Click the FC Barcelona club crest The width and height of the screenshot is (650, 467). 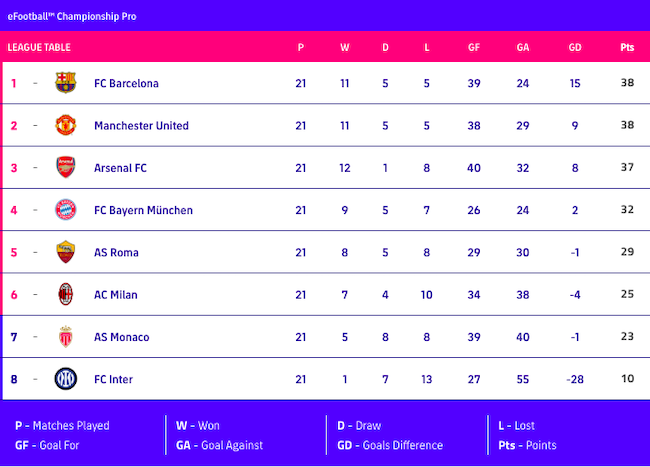(x=66, y=83)
